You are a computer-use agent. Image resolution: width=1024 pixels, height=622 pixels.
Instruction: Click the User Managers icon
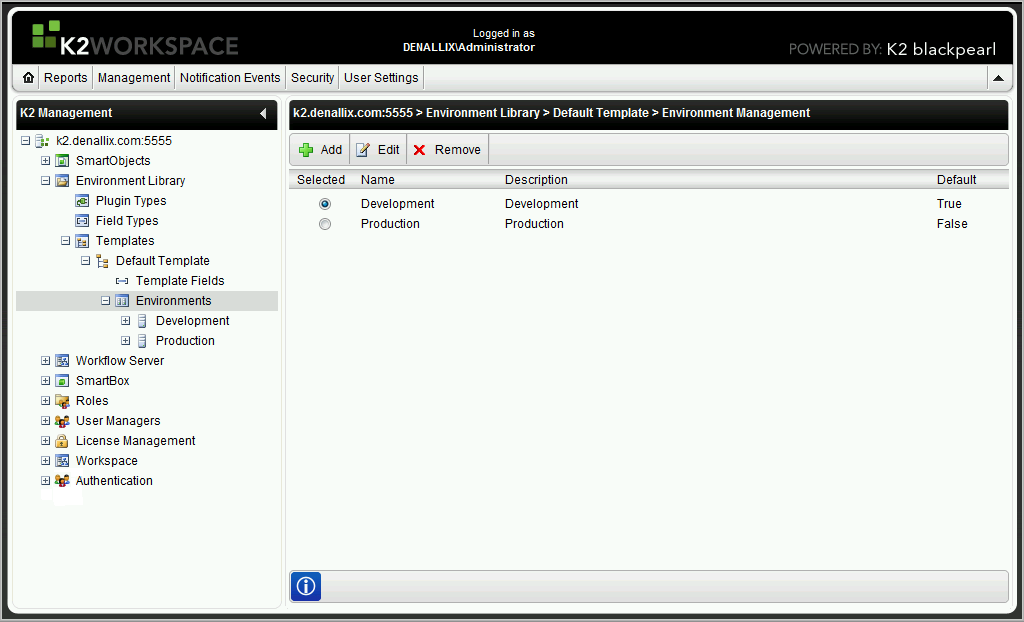(62, 421)
